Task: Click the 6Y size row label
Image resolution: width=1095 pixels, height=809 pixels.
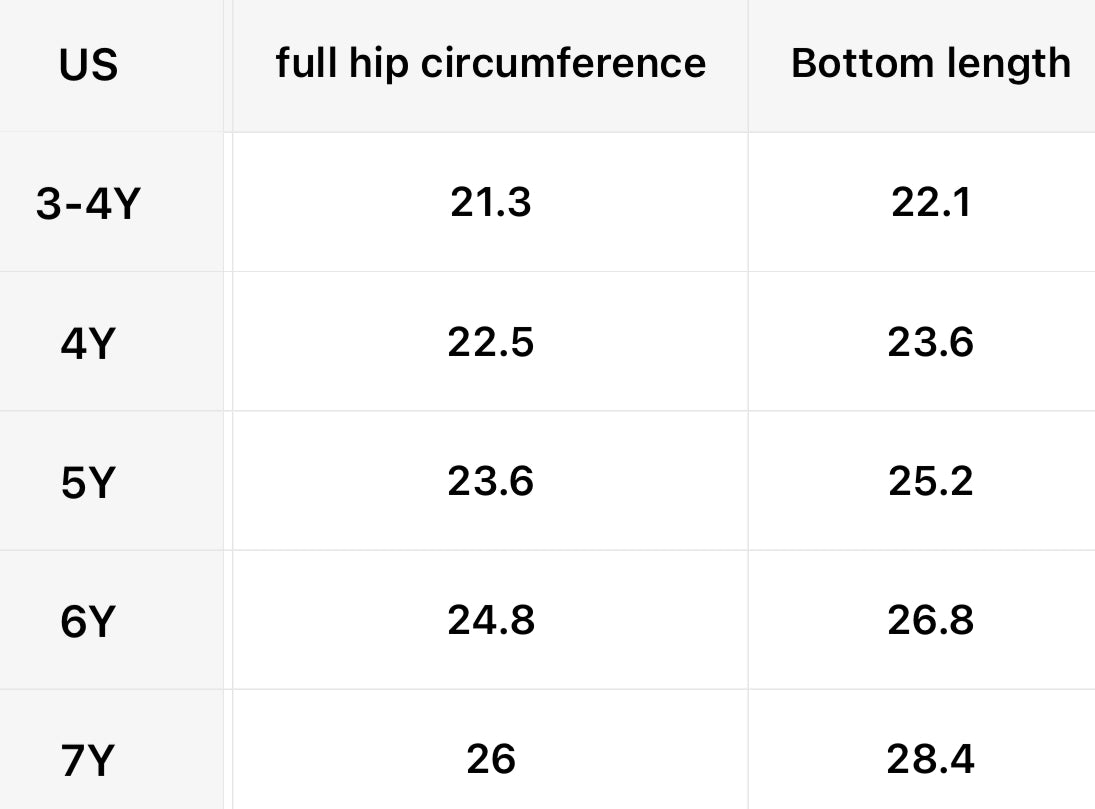Action: coord(88,623)
